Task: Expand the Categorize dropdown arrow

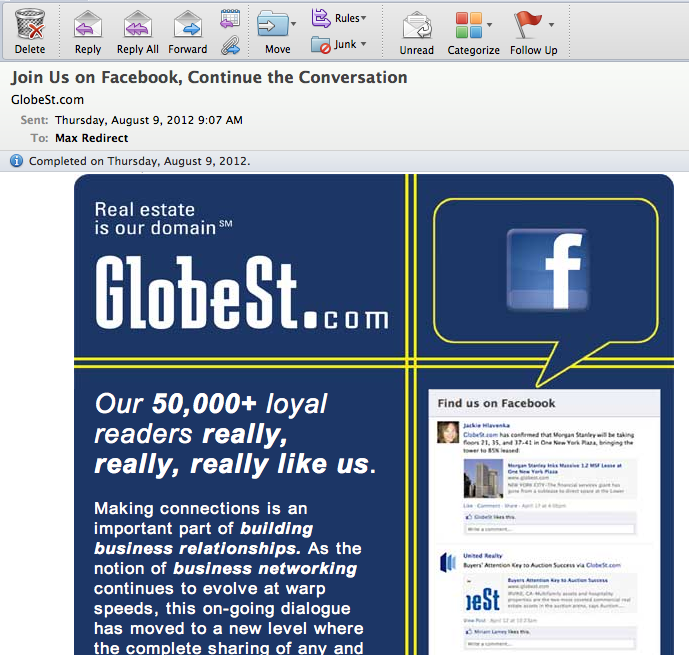Action: coord(489,25)
